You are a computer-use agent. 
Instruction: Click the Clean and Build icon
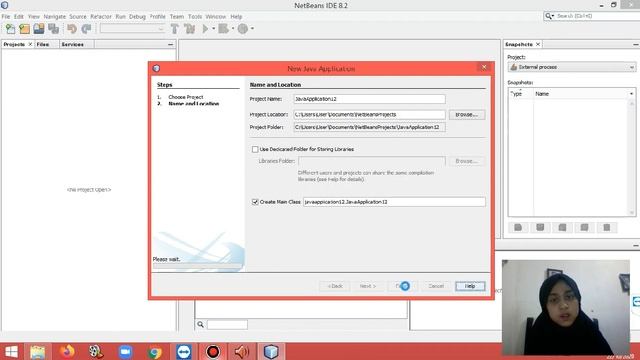[x=189, y=29]
